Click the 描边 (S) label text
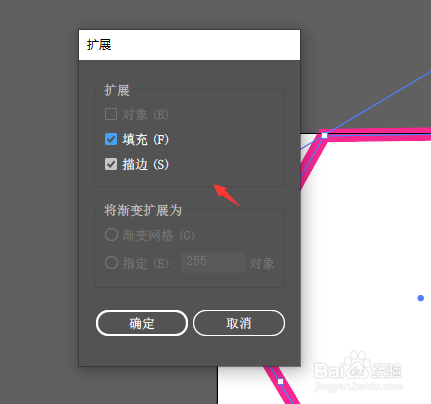This screenshot has height=404, width=431. click(x=146, y=164)
